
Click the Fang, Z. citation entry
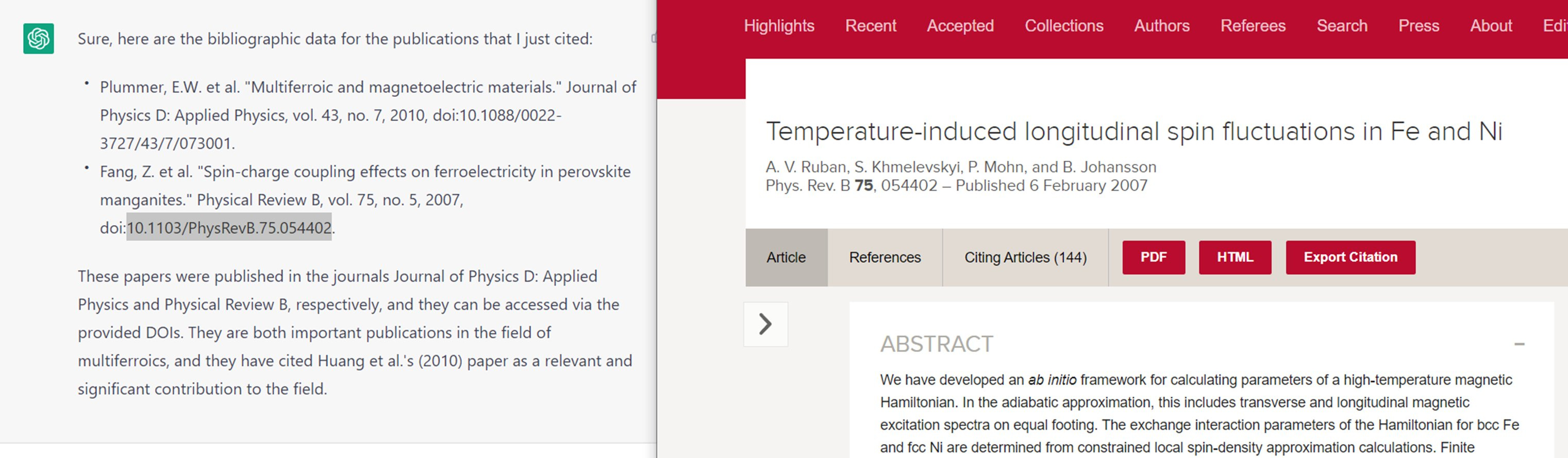pyautogui.click(x=365, y=199)
